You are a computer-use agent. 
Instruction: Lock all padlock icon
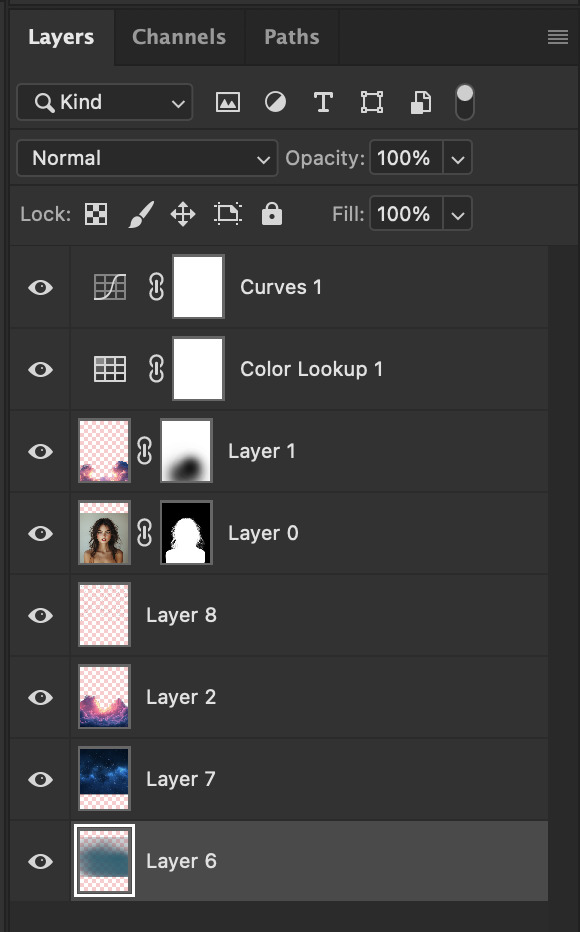point(272,213)
